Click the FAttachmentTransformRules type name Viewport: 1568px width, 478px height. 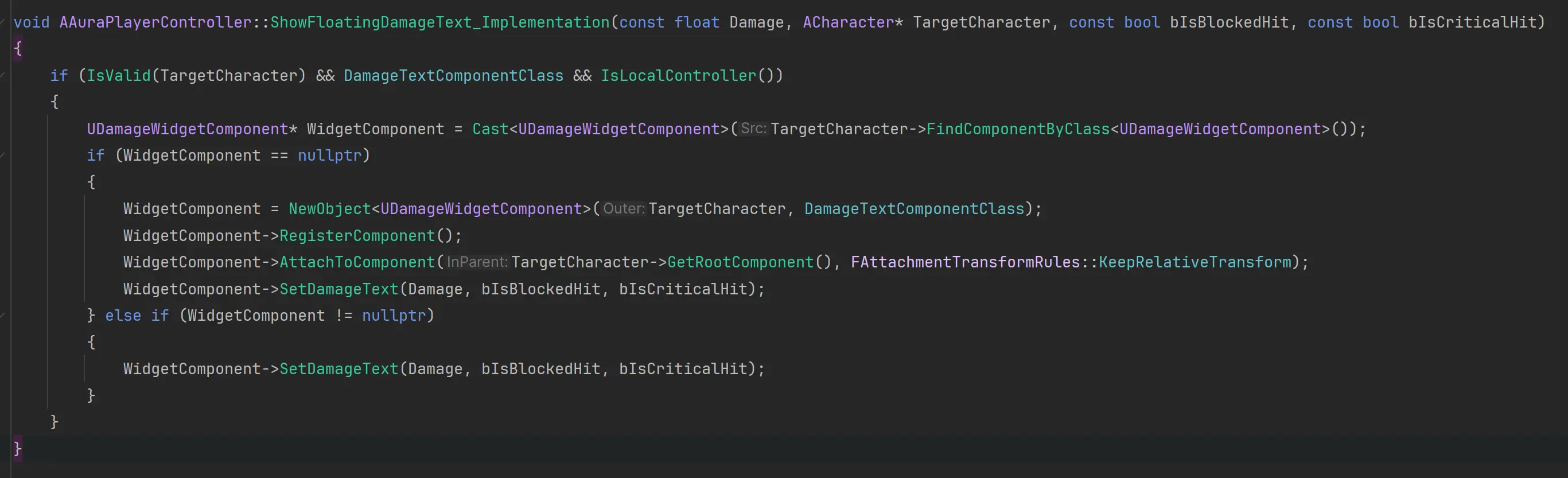[x=965, y=262]
